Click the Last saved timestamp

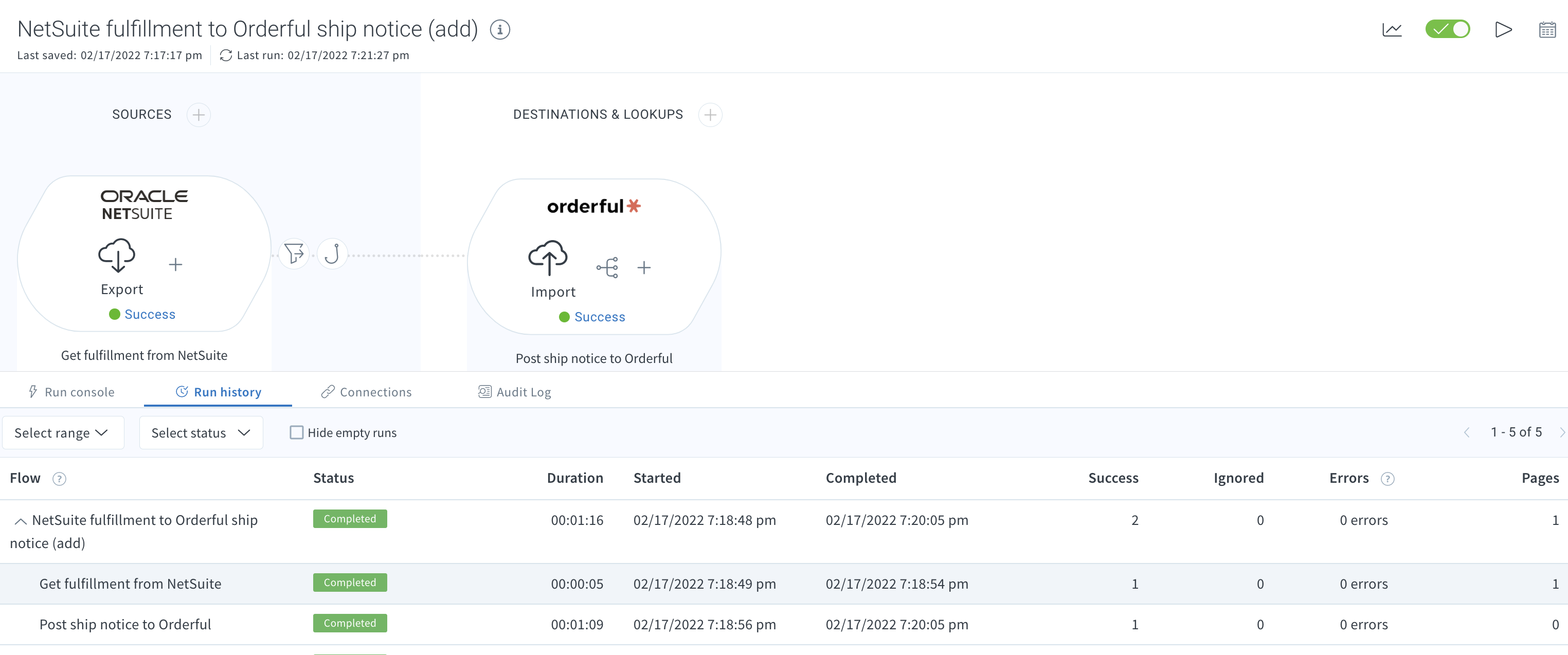(110, 56)
